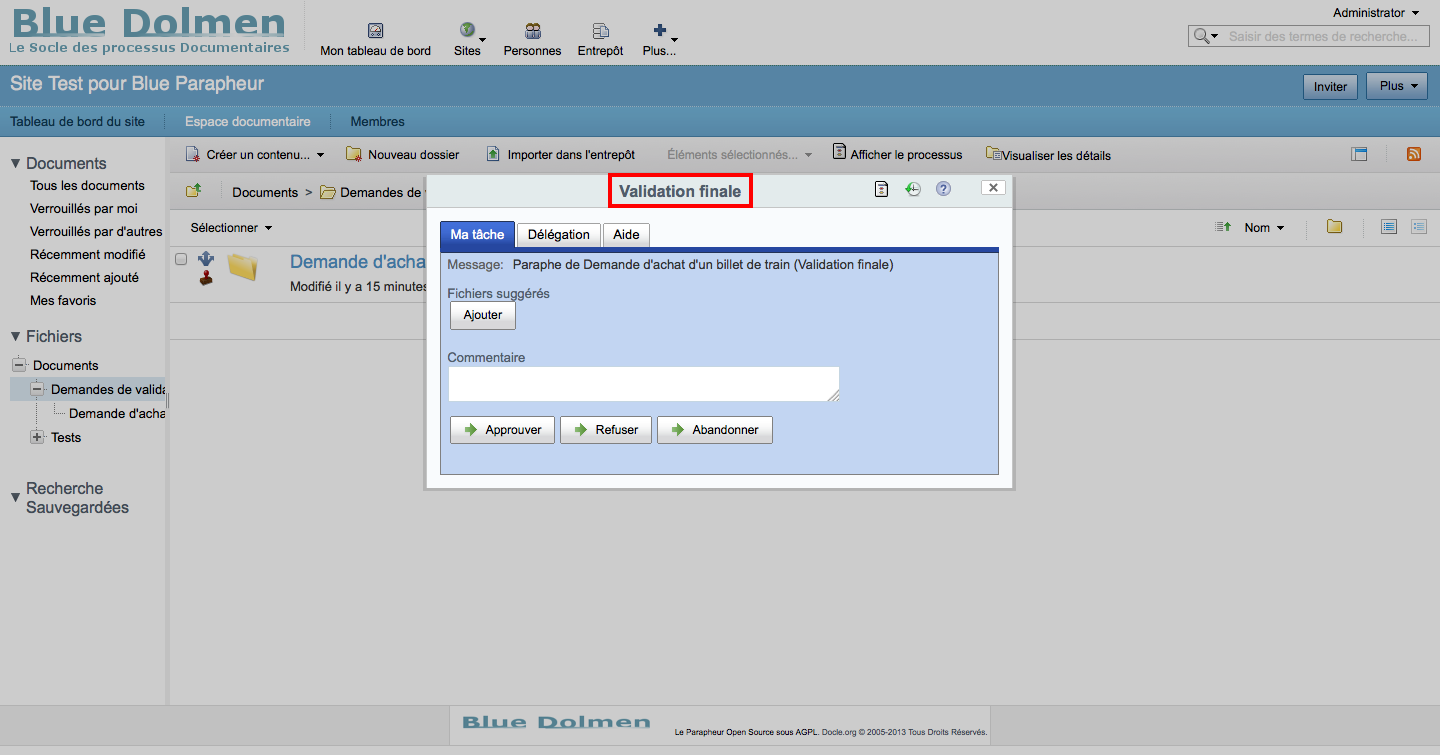Open the Plus... menu in the header
The image size is (1440, 755).
[x=659, y=39]
